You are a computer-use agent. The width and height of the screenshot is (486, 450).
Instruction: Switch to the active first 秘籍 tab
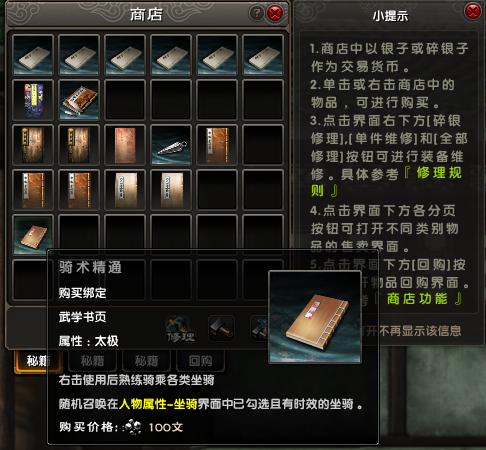tap(38, 361)
